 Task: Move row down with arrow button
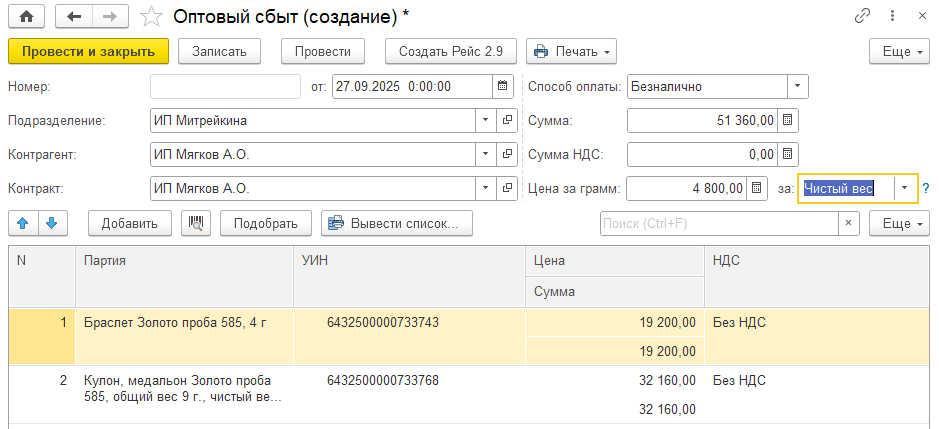(x=50, y=223)
